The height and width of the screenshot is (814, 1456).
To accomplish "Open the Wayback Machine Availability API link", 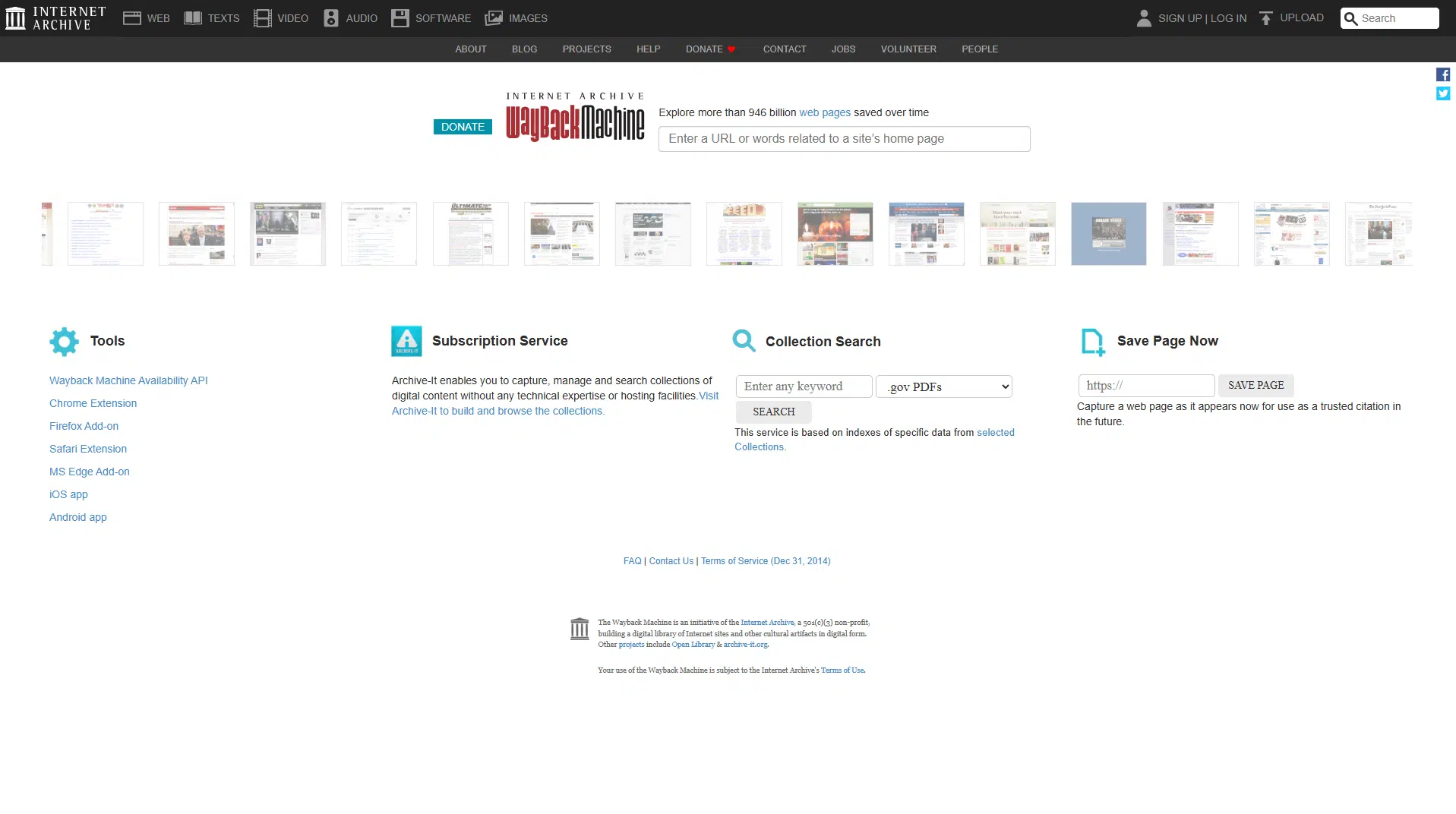I will click(x=128, y=380).
